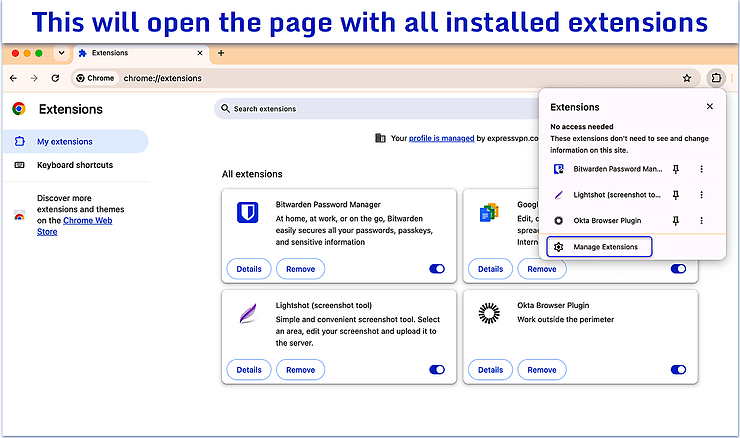740x438 pixels.
Task: Click the Lightshot feather icon in card
Action: click(248, 313)
